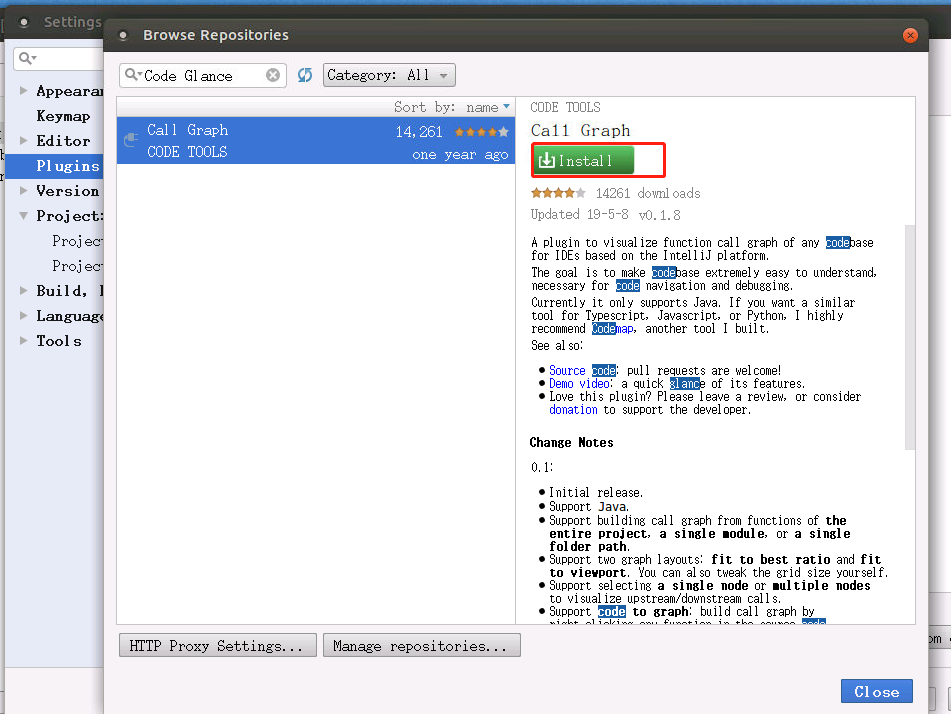
Task: Select Tools in Settings tree
Action: (59, 341)
